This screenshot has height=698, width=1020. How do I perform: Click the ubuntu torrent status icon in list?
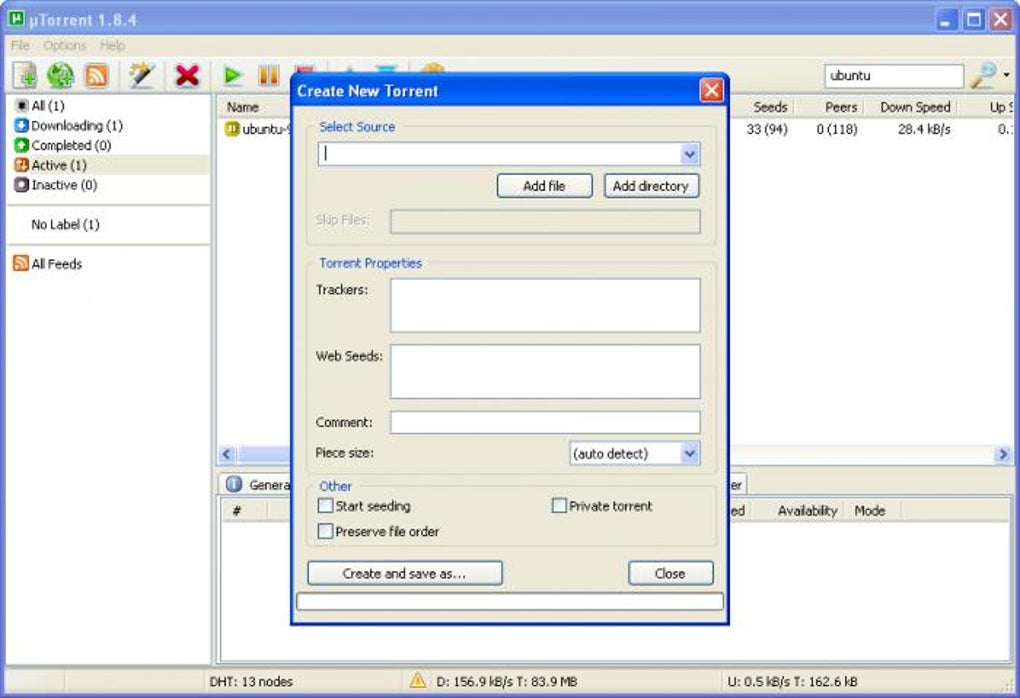[x=232, y=129]
